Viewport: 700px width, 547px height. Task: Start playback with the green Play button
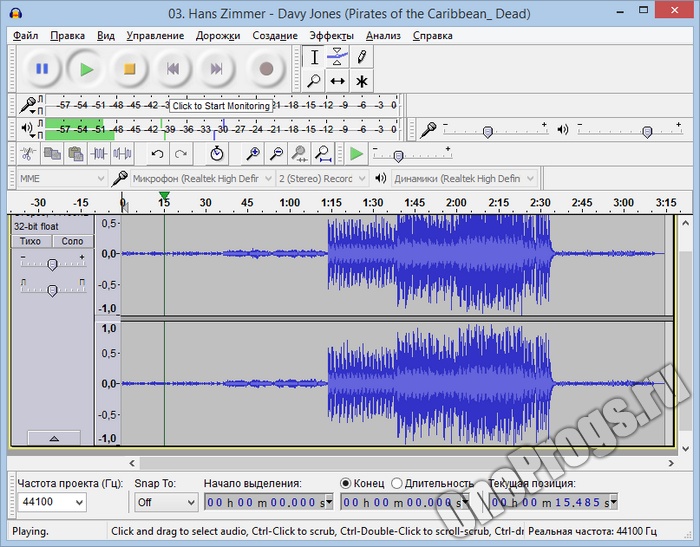pyautogui.click(x=87, y=69)
